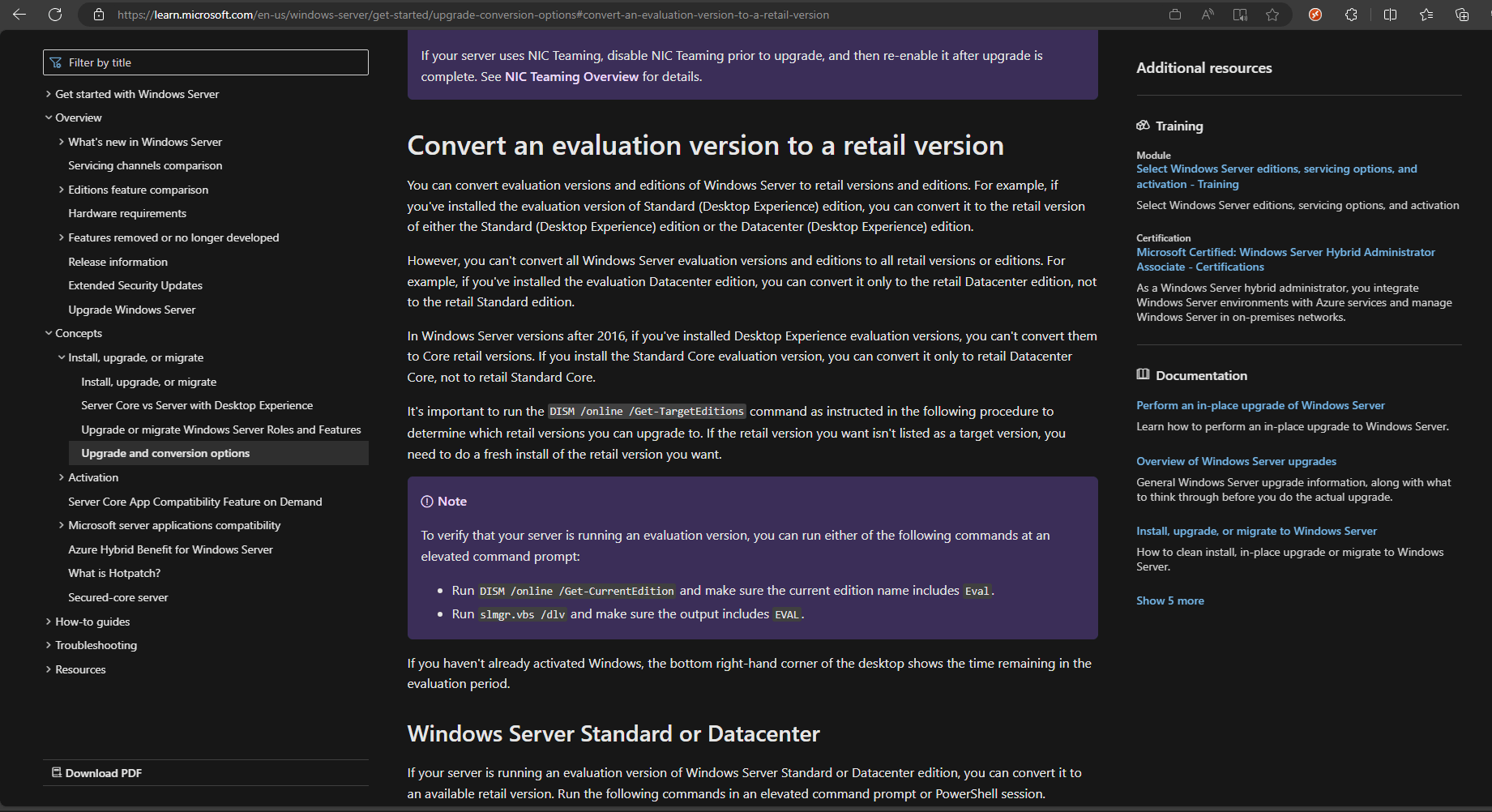Open Hardware requirements page

click(127, 213)
